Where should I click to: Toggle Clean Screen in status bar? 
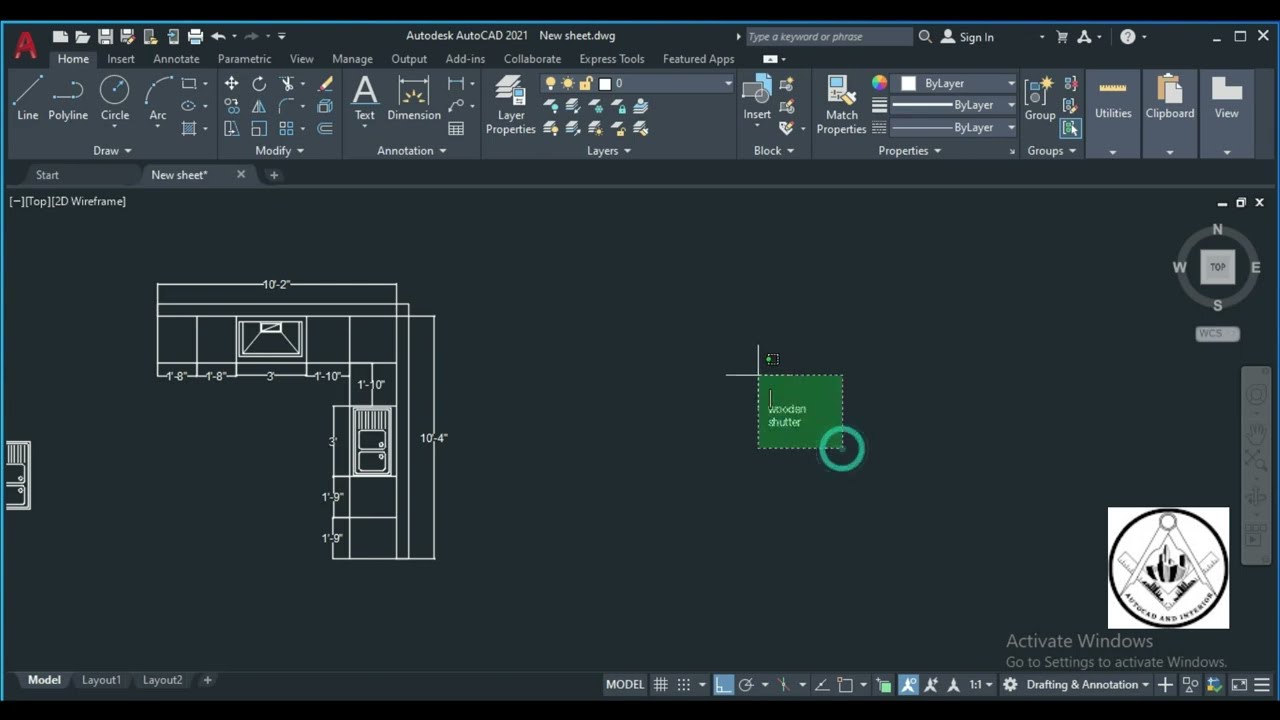click(1239, 685)
